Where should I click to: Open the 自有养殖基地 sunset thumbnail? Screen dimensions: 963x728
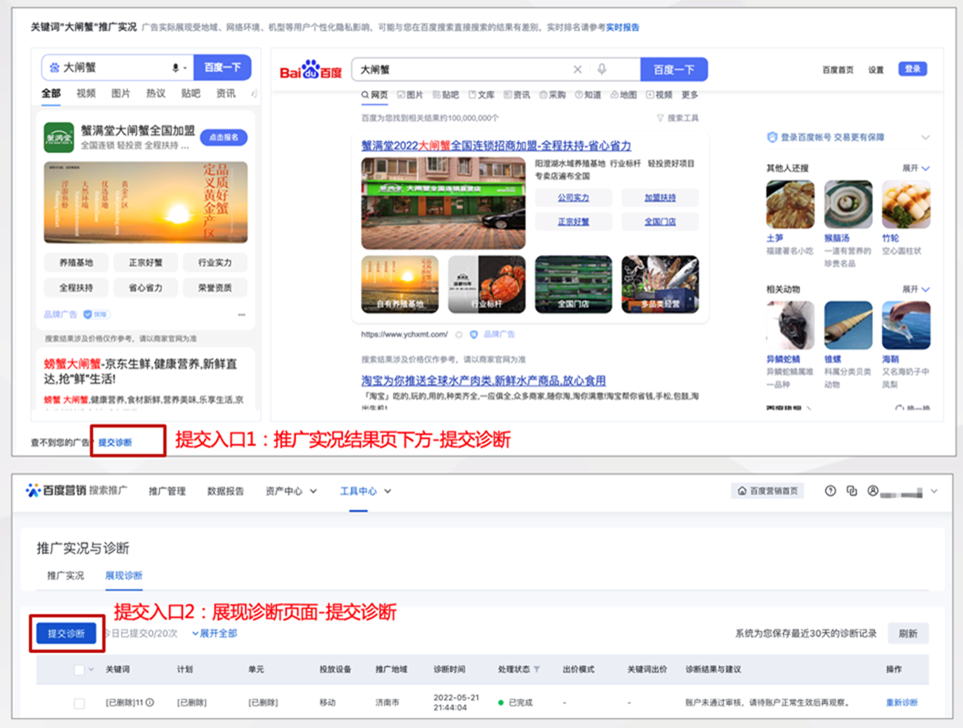tap(400, 284)
